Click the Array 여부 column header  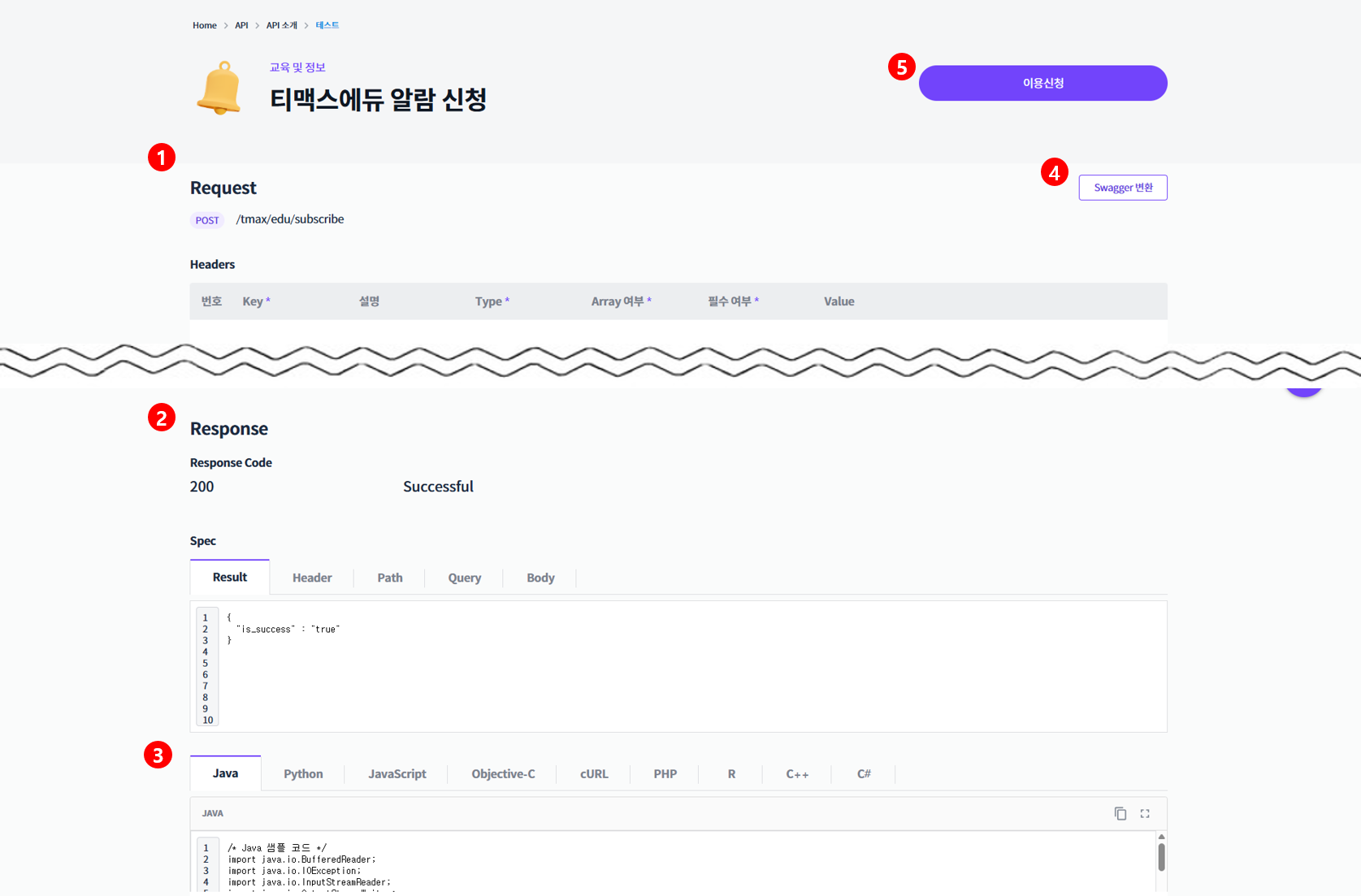coord(621,301)
